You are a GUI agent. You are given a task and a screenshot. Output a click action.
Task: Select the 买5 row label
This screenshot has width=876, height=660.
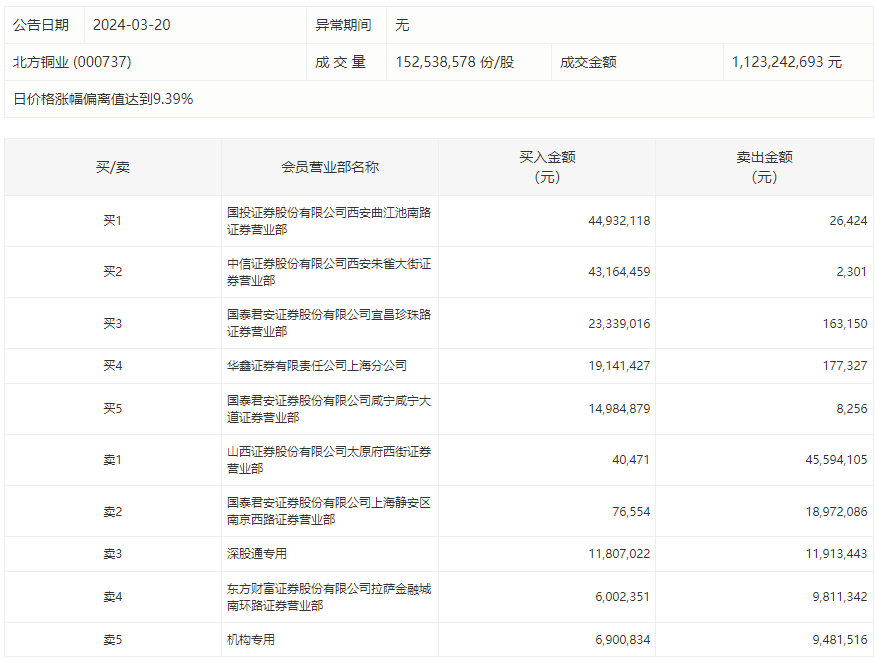pos(112,409)
